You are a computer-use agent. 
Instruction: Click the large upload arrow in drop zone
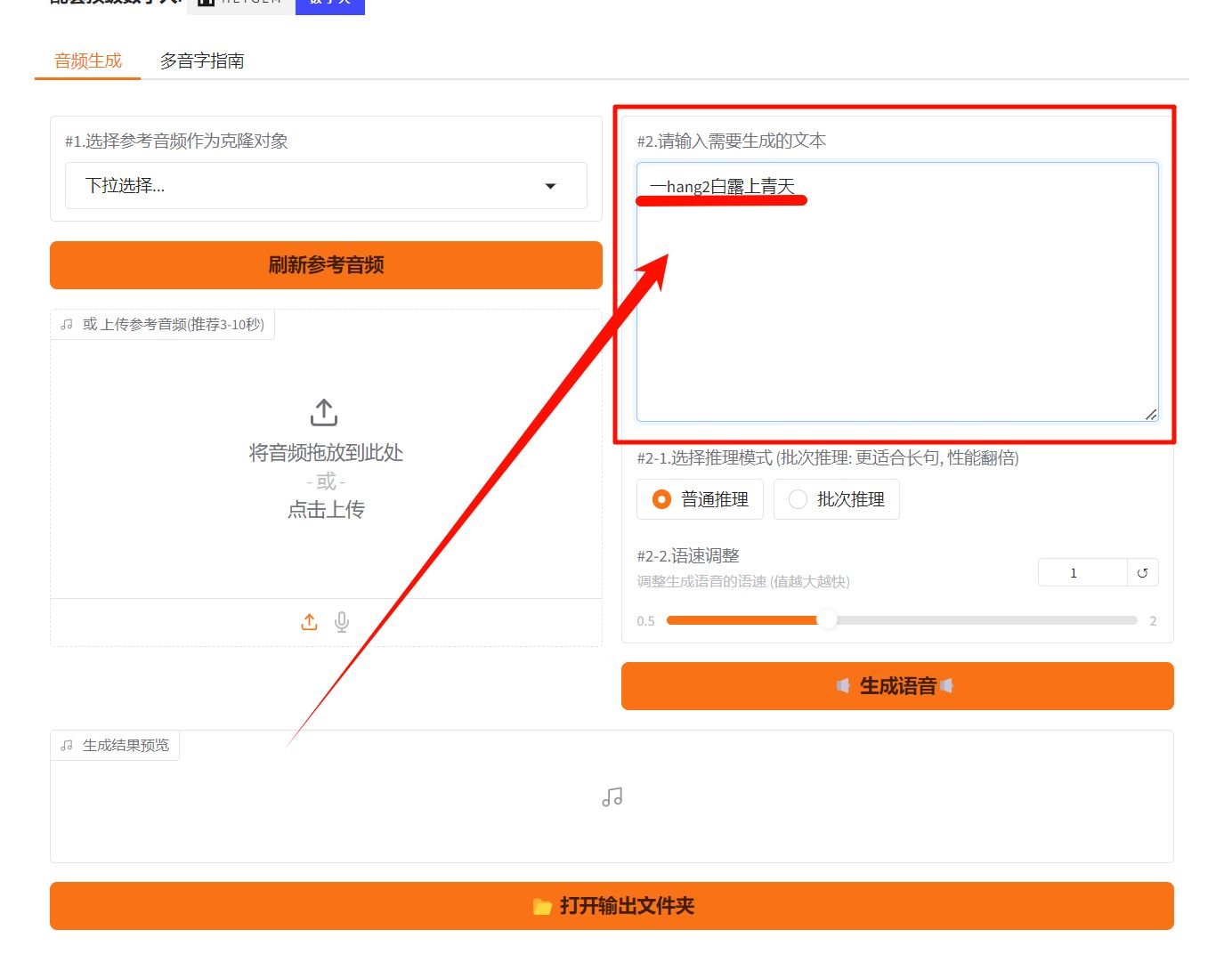pos(323,412)
